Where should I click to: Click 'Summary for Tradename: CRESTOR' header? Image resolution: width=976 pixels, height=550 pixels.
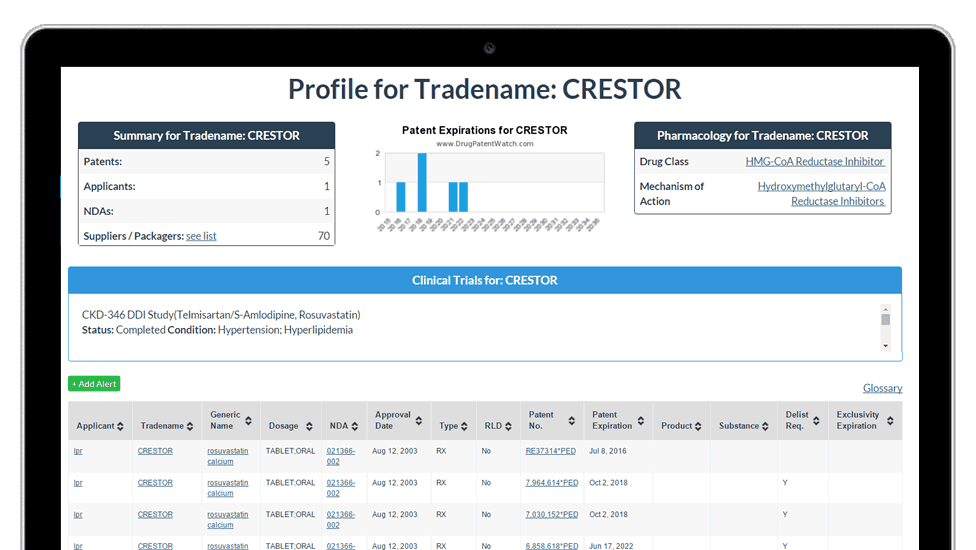[207, 136]
